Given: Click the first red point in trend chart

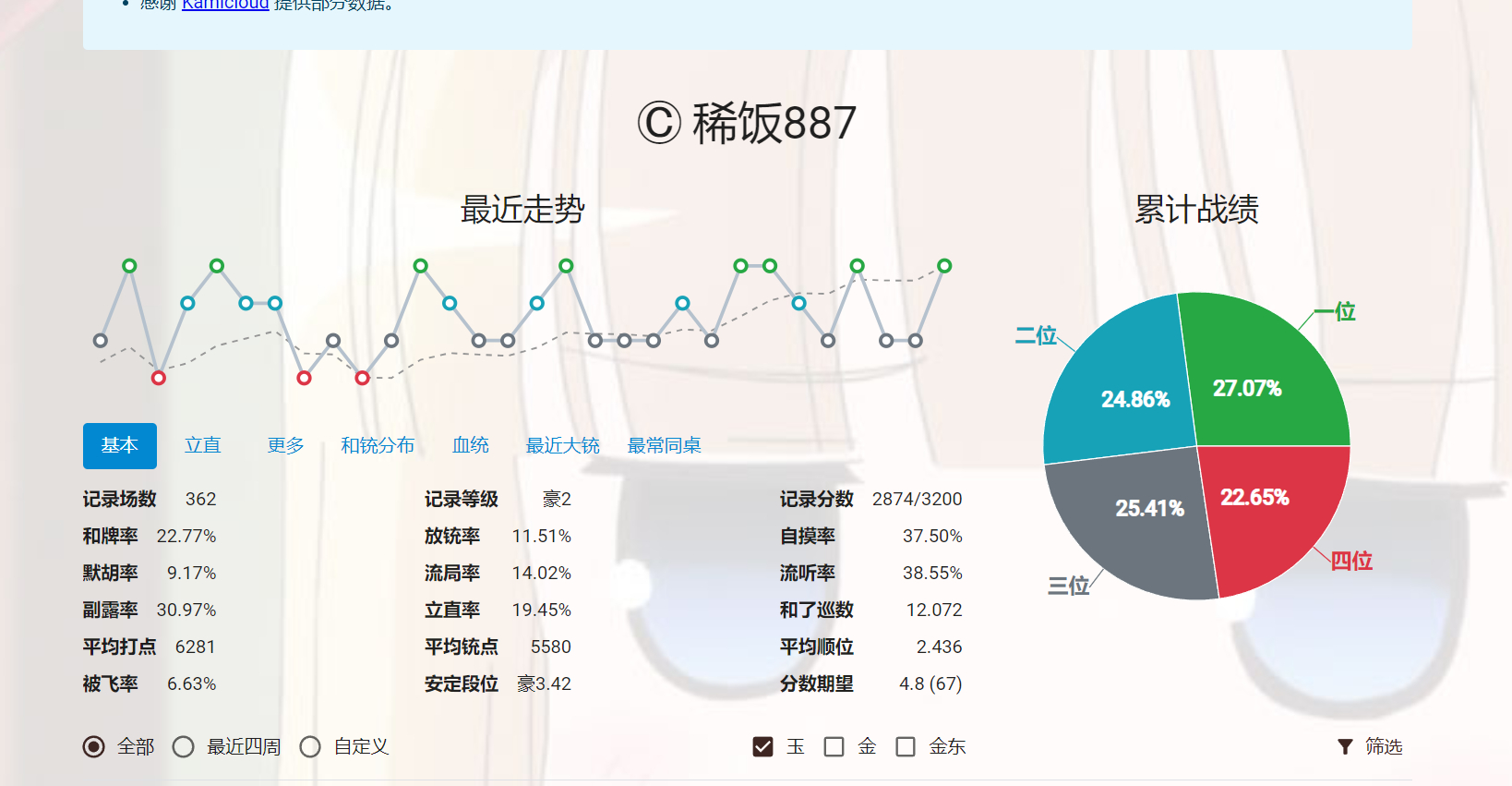Looking at the screenshot, I should pyautogui.click(x=159, y=378).
